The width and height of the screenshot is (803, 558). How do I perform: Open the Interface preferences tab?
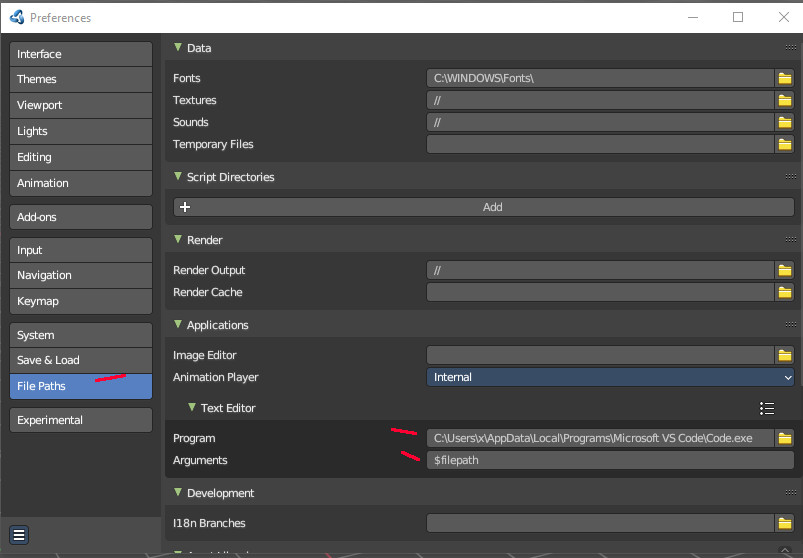pyautogui.click(x=81, y=54)
